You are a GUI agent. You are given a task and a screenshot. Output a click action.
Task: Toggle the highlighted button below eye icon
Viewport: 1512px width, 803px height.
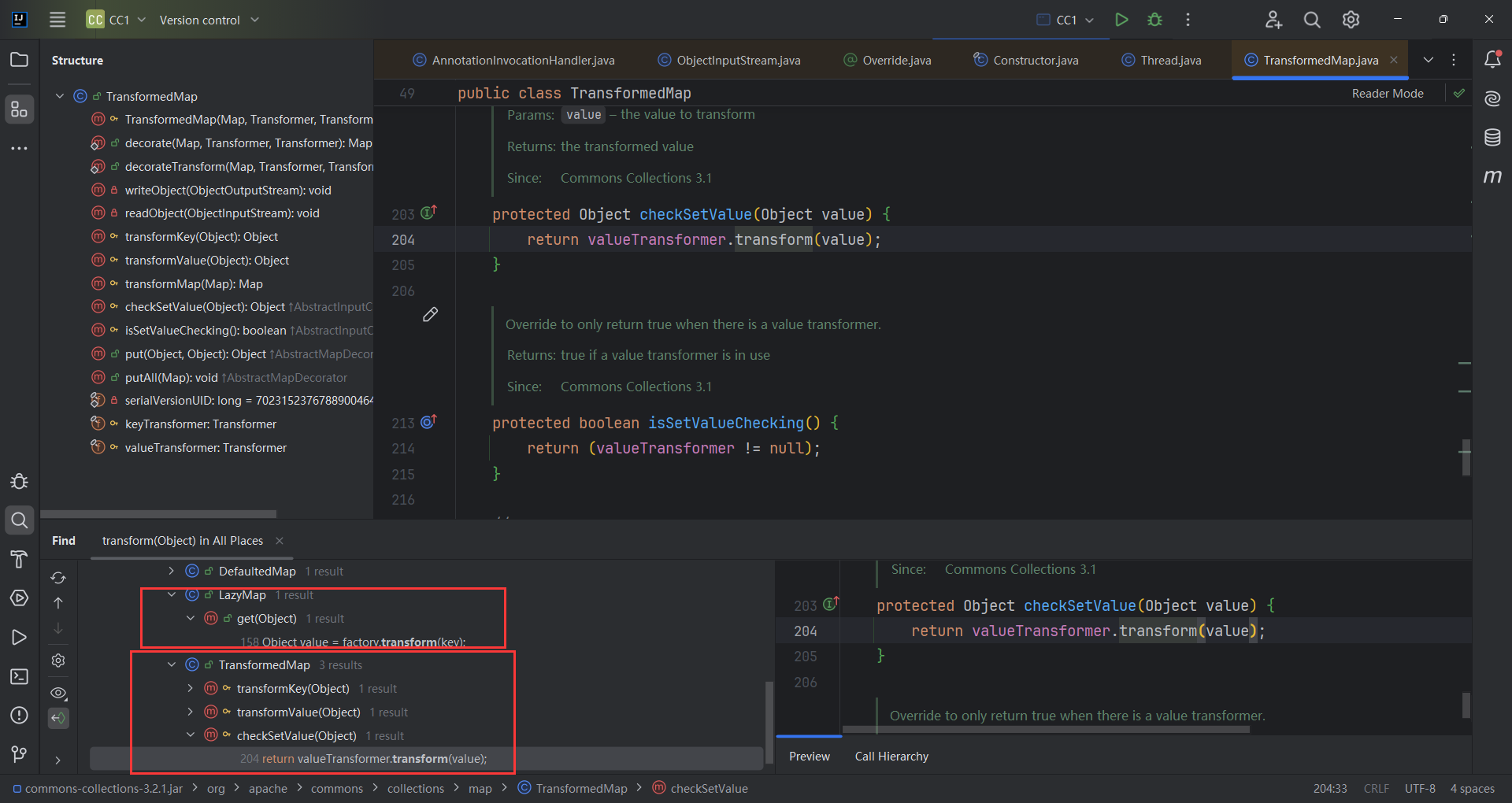[58, 718]
